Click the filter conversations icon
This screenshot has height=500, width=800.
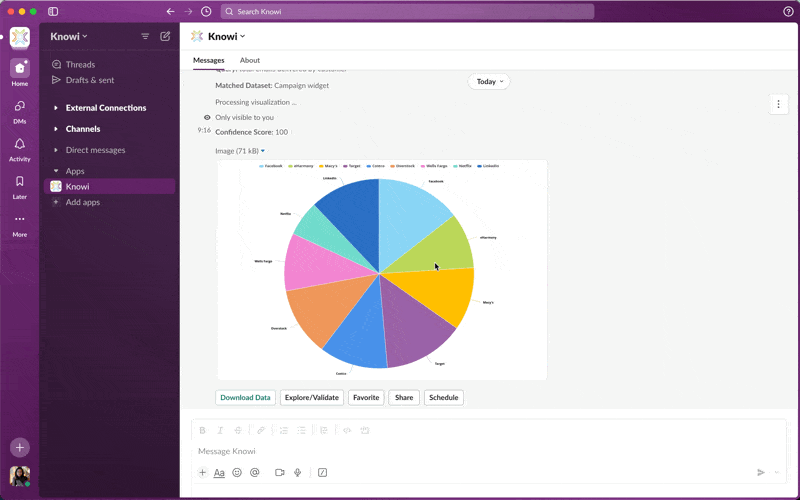point(145,36)
